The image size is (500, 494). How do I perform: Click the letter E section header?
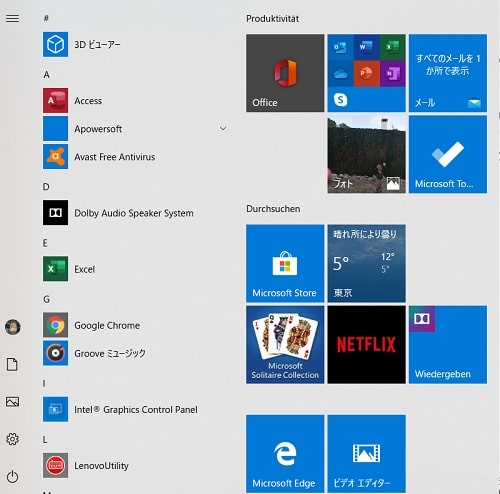tap(45, 243)
